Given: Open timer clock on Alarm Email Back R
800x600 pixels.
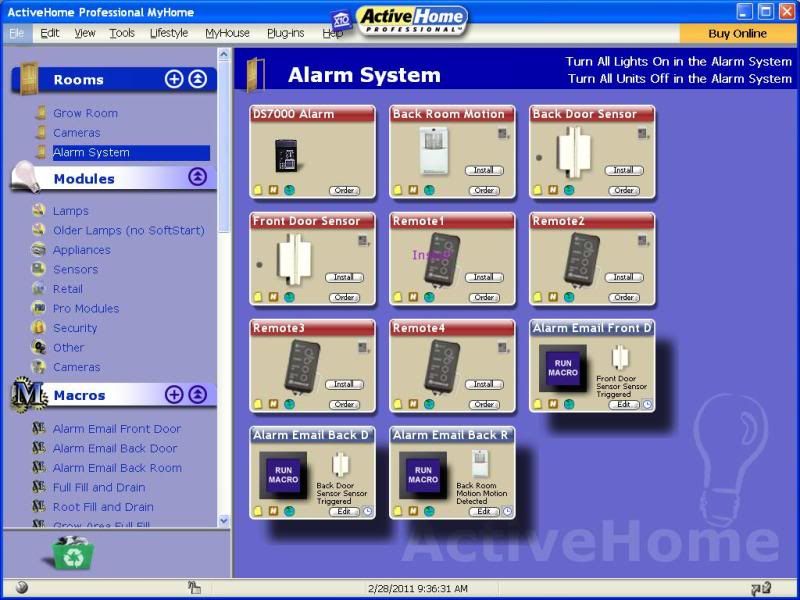Looking at the screenshot, I should coord(507,511).
